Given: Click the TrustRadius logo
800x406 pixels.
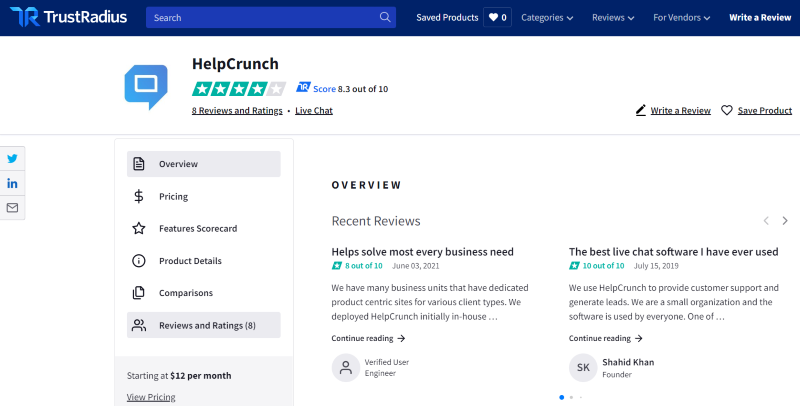Looking at the screenshot, I should [68, 17].
